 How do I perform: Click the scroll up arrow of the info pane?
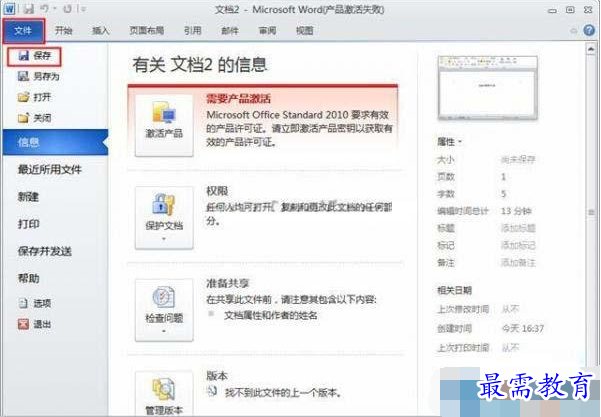point(591,49)
